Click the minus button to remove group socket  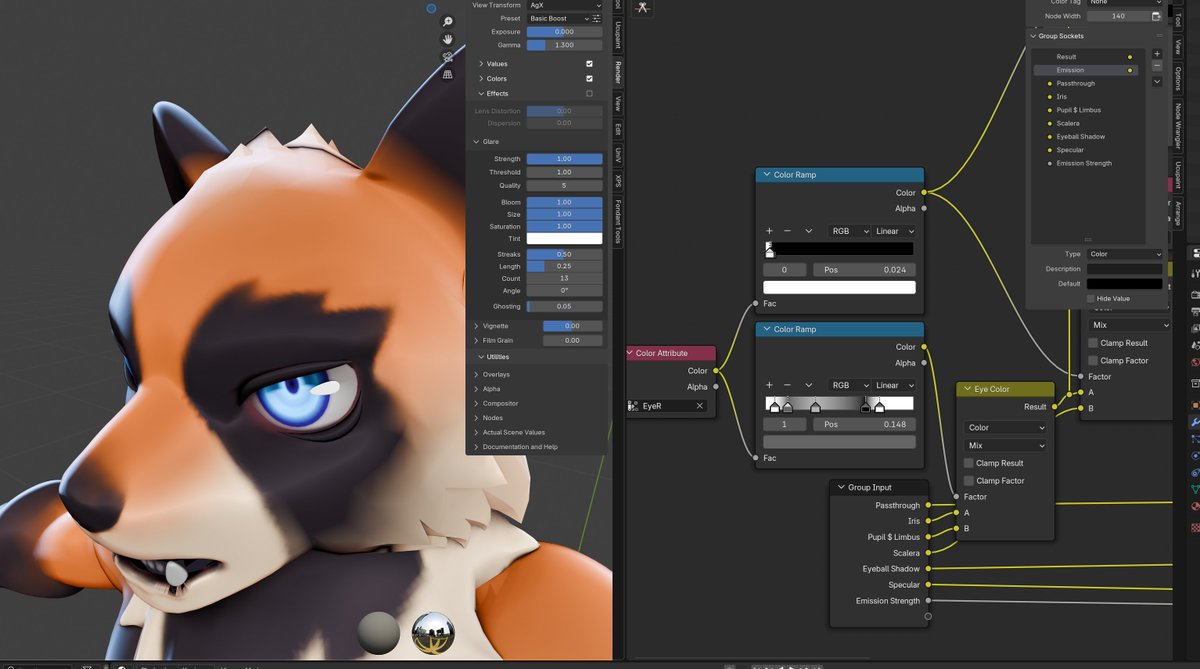click(1157, 66)
